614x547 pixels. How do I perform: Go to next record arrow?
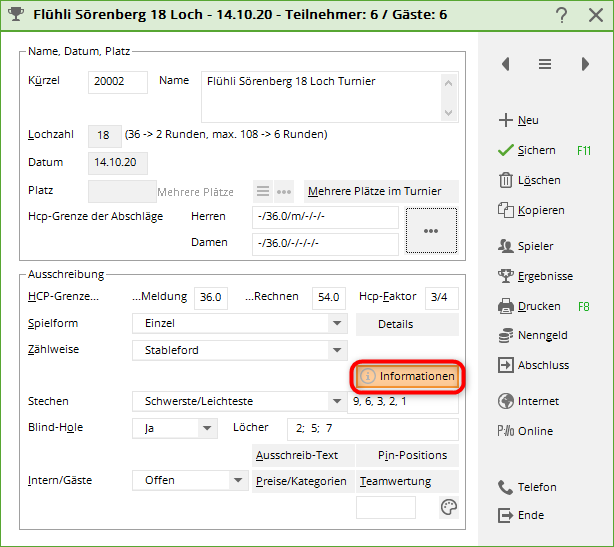[585, 64]
